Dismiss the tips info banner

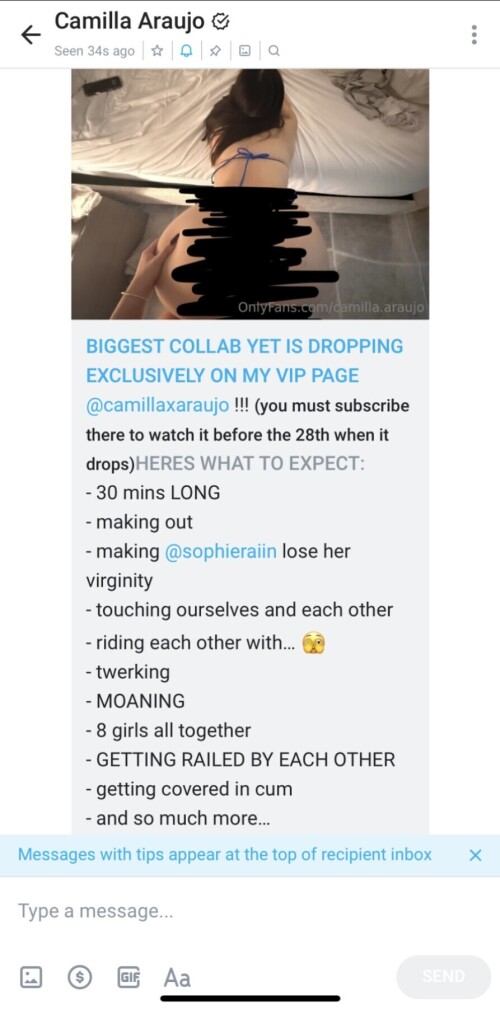click(475, 855)
